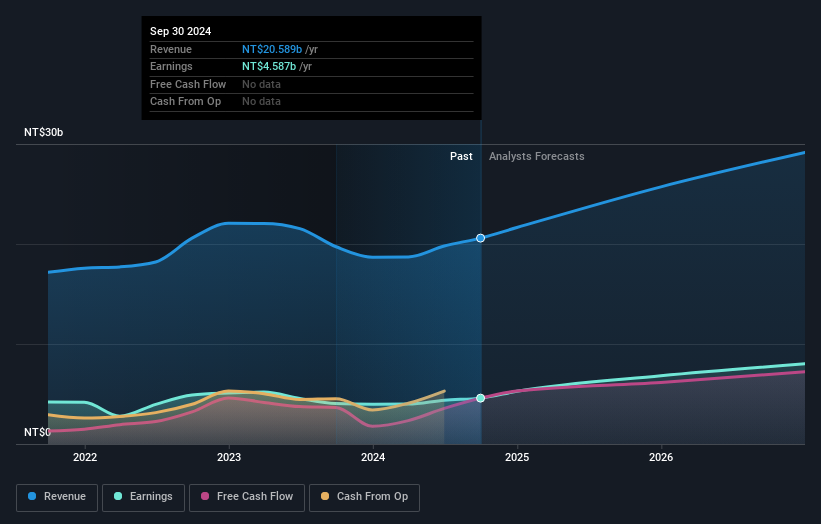This screenshot has width=821, height=524.
Task: Click the NT$0 y-axis label
Action: (37, 432)
